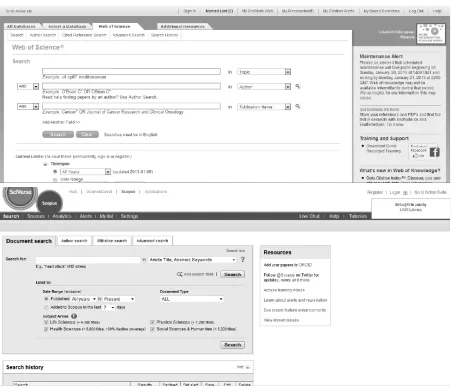The image size is (453, 388).
Task: Click the SciVerse logo
Action: tap(20, 198)
